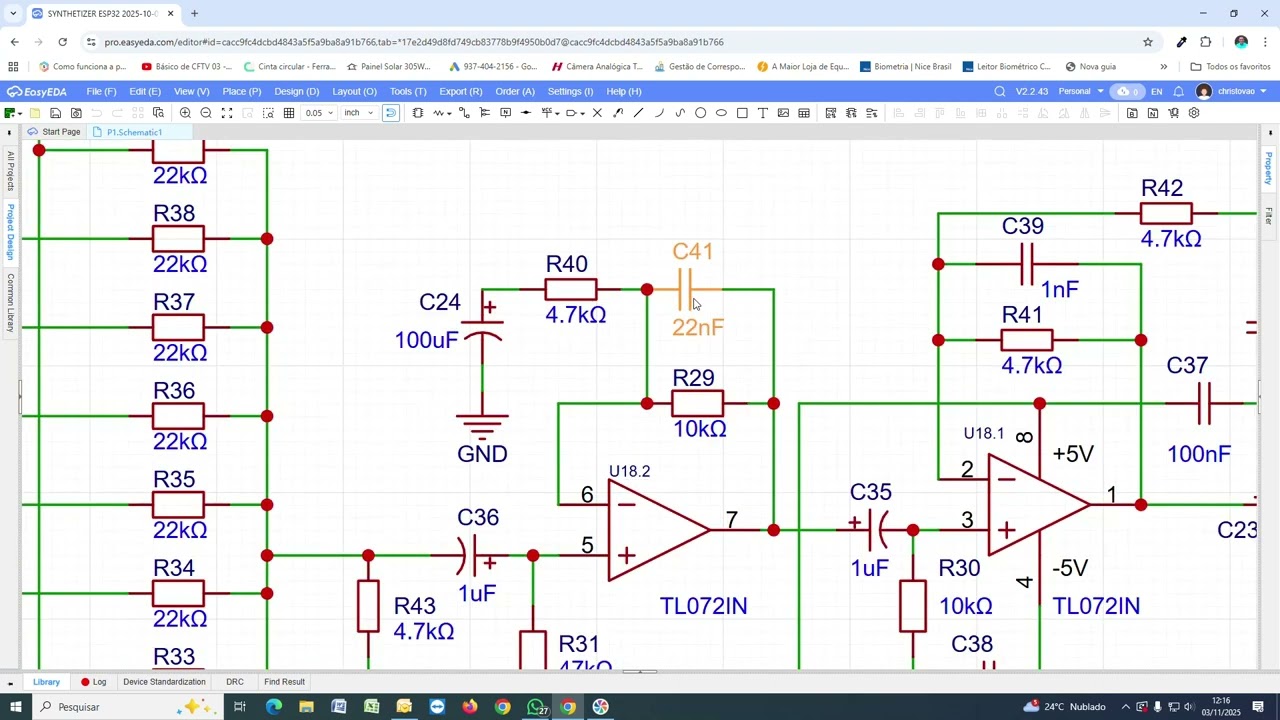The image size is (1280, 720).
Task: Click the find and search icon
Action: click(x=158, y=113)
